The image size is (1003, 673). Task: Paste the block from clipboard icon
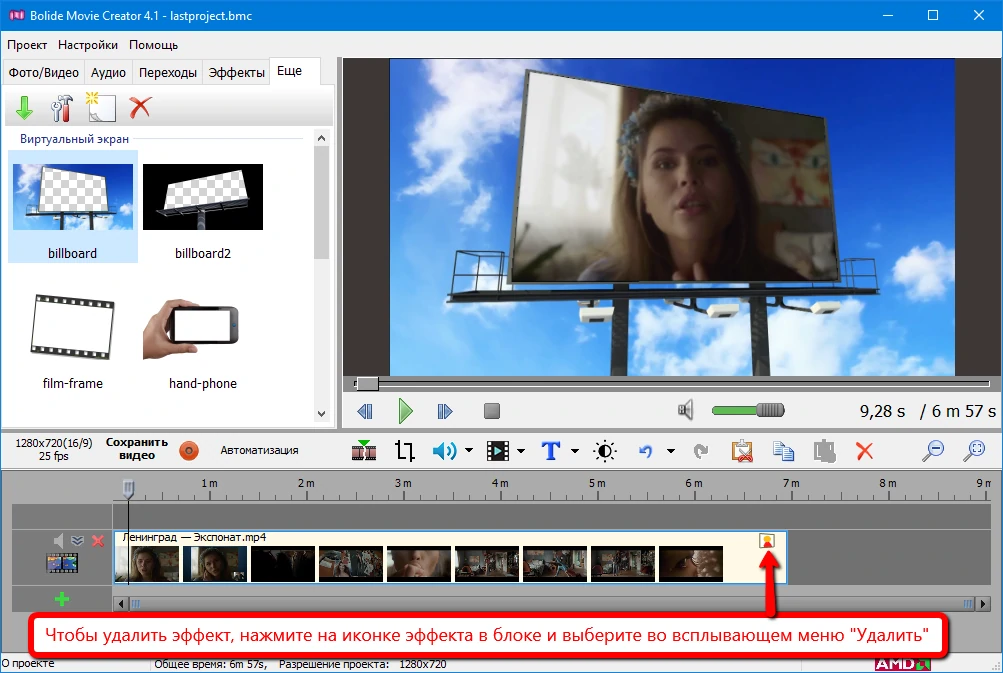click(x=825, y=451)
